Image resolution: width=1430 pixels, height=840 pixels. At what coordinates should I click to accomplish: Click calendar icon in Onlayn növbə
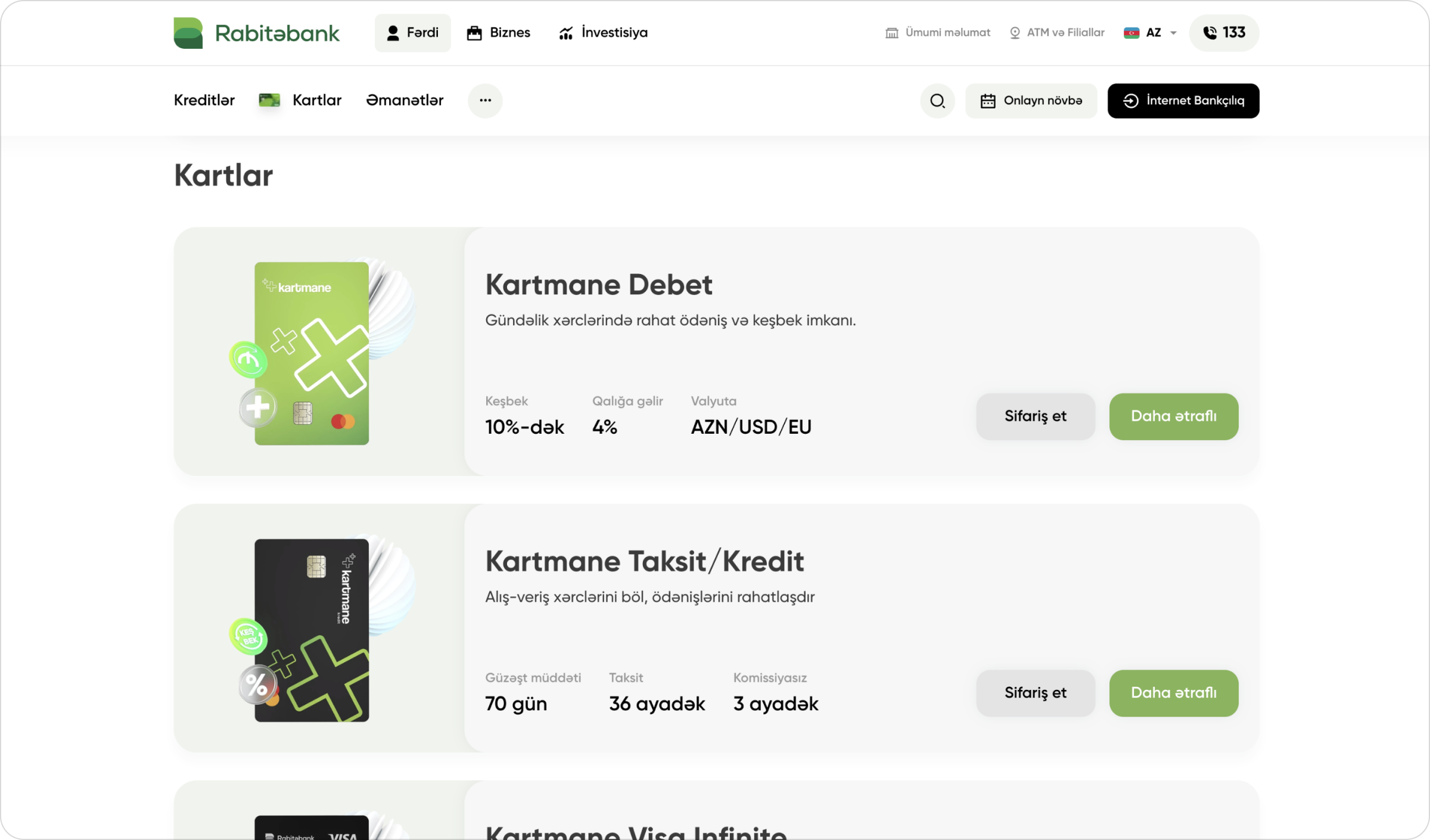[x=988, y=101]
